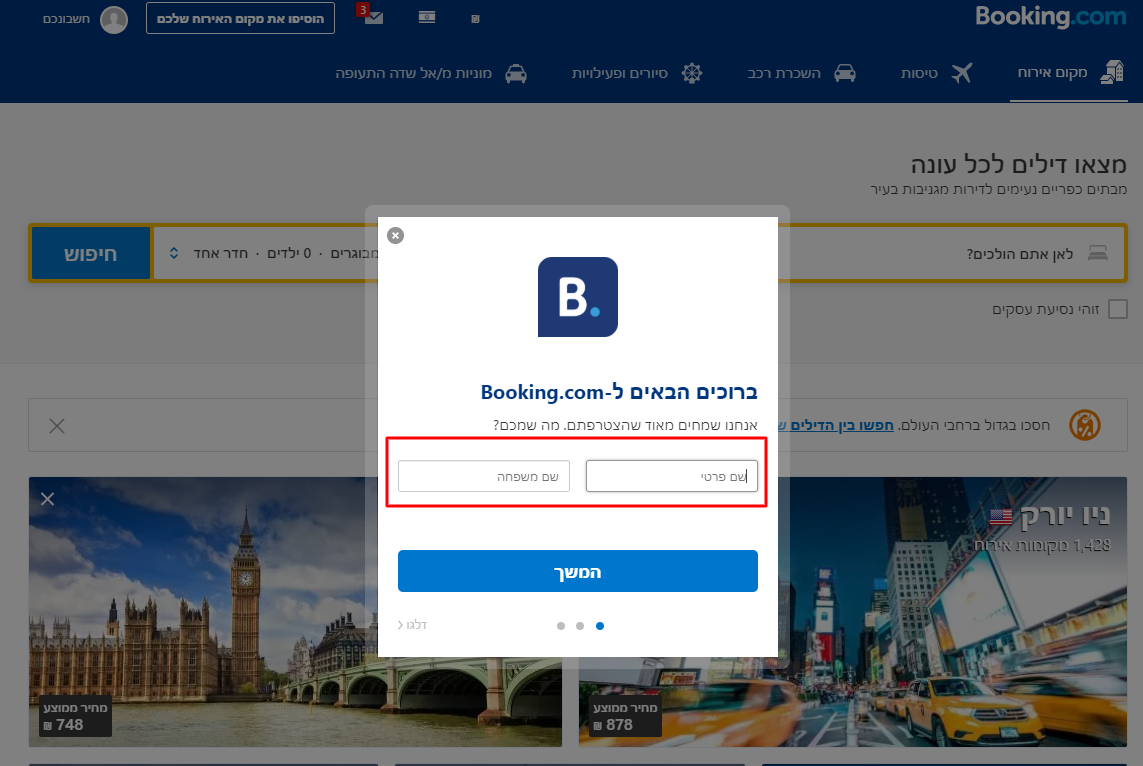Click the 1,428 מקומות אירוח text
Image resolution: width=1143 pixels, height=766 pixels.
[x=1042, y=545]
